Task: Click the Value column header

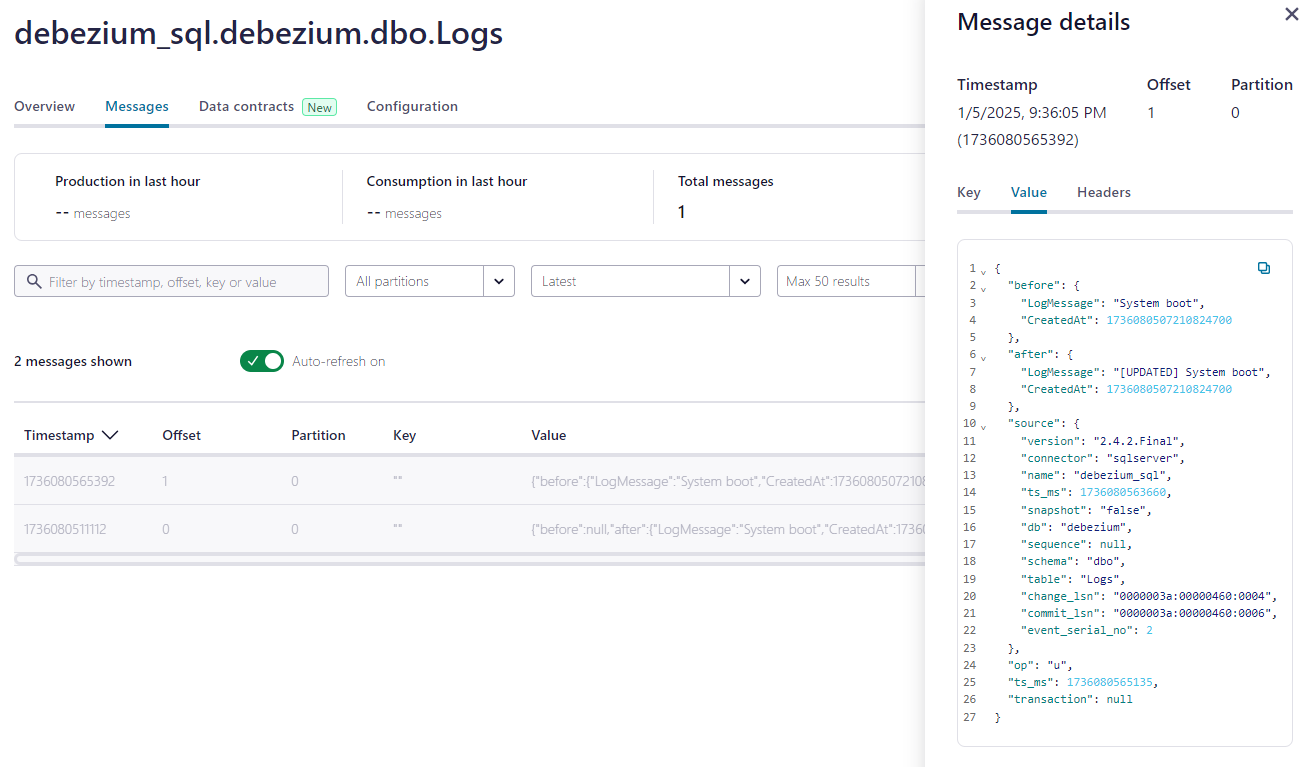Action: click(549, 435)
